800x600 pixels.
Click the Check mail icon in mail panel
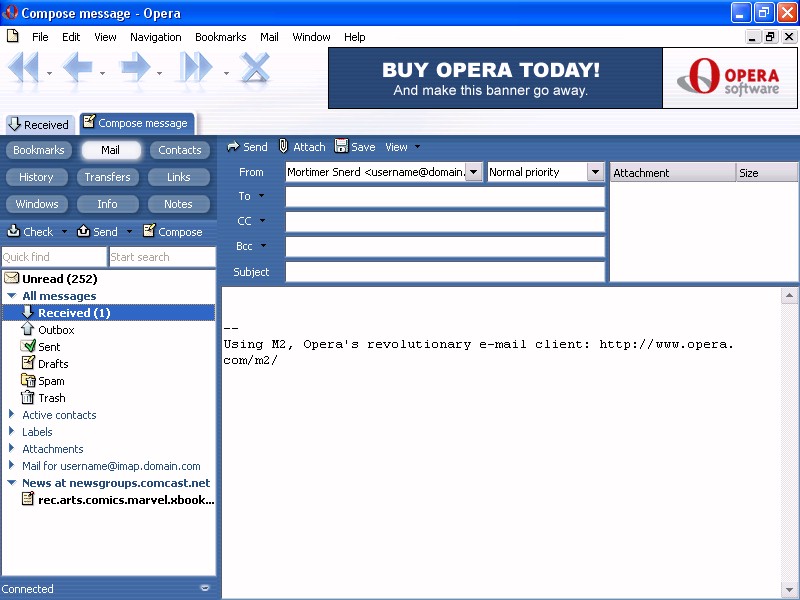coord(13,231)
